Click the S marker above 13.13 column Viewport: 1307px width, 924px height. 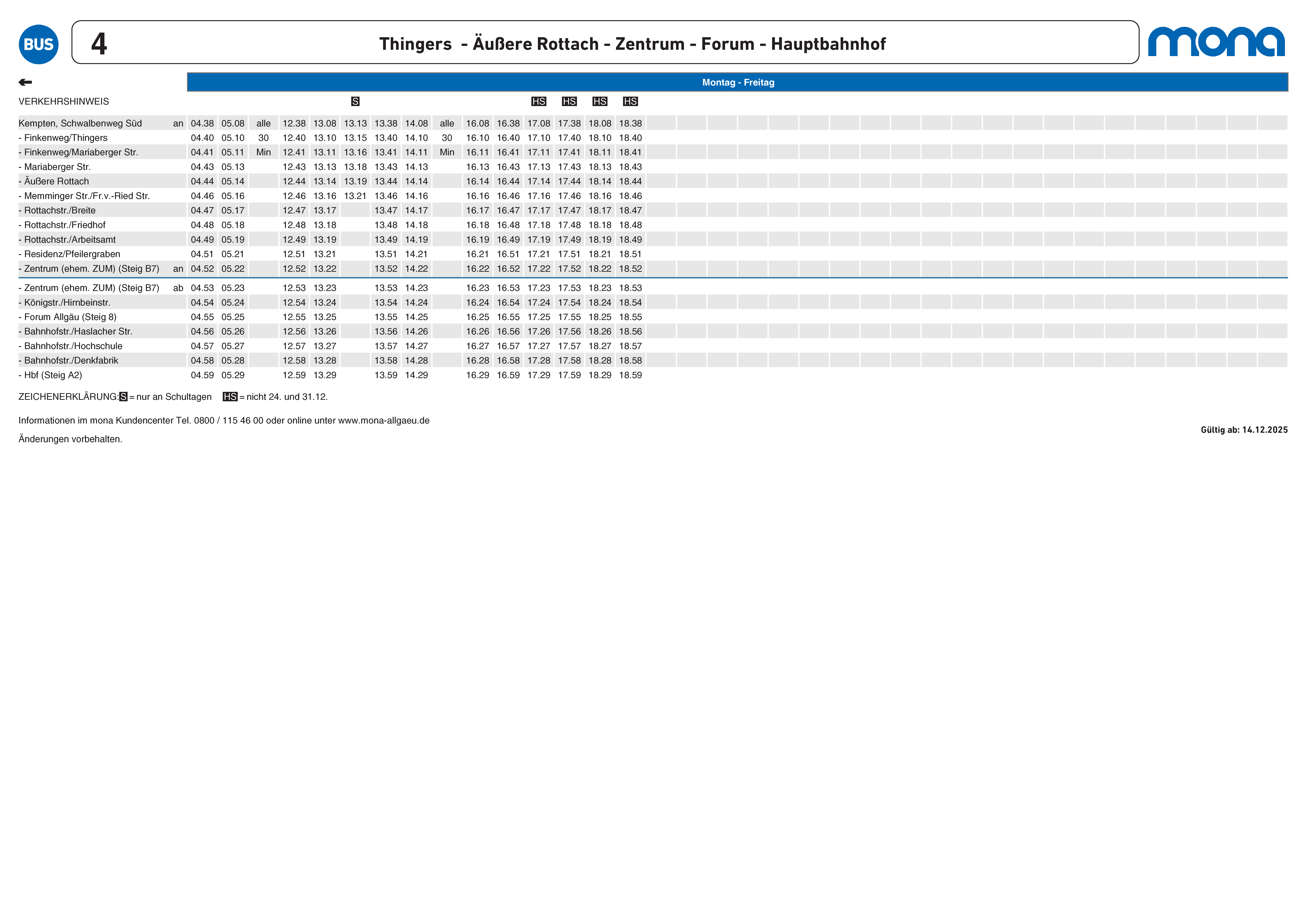coord(355,101)
